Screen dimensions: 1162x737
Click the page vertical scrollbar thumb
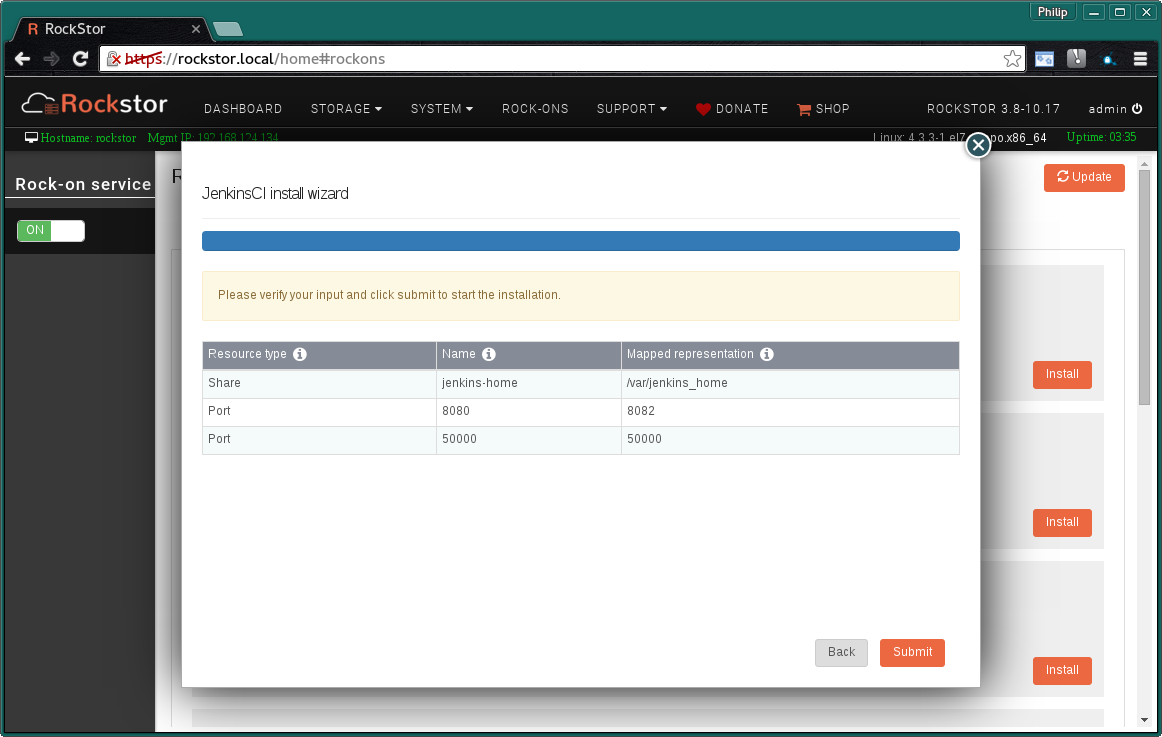(x=1144, y=287)
